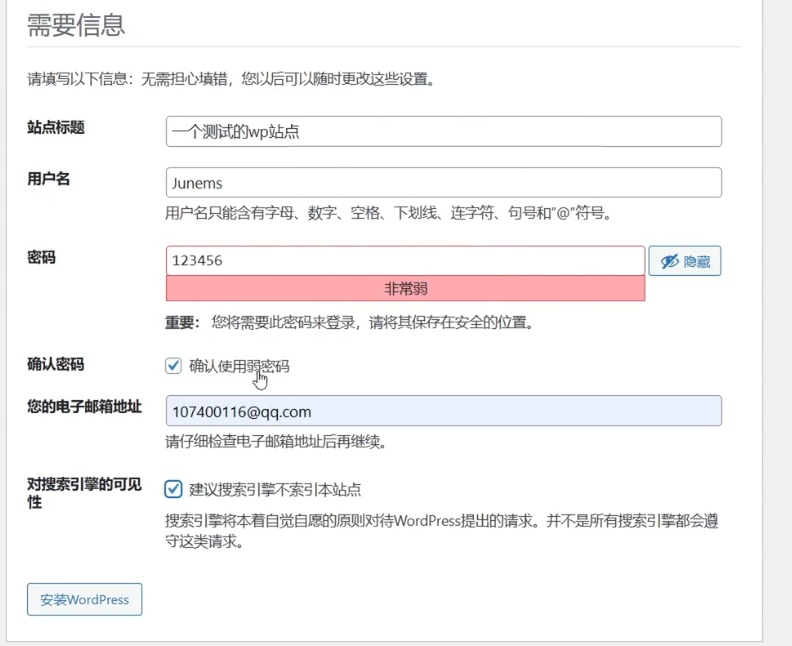Click the 密码 field label
The width and height of the screenshot is (792, 646).
point(42,257)
